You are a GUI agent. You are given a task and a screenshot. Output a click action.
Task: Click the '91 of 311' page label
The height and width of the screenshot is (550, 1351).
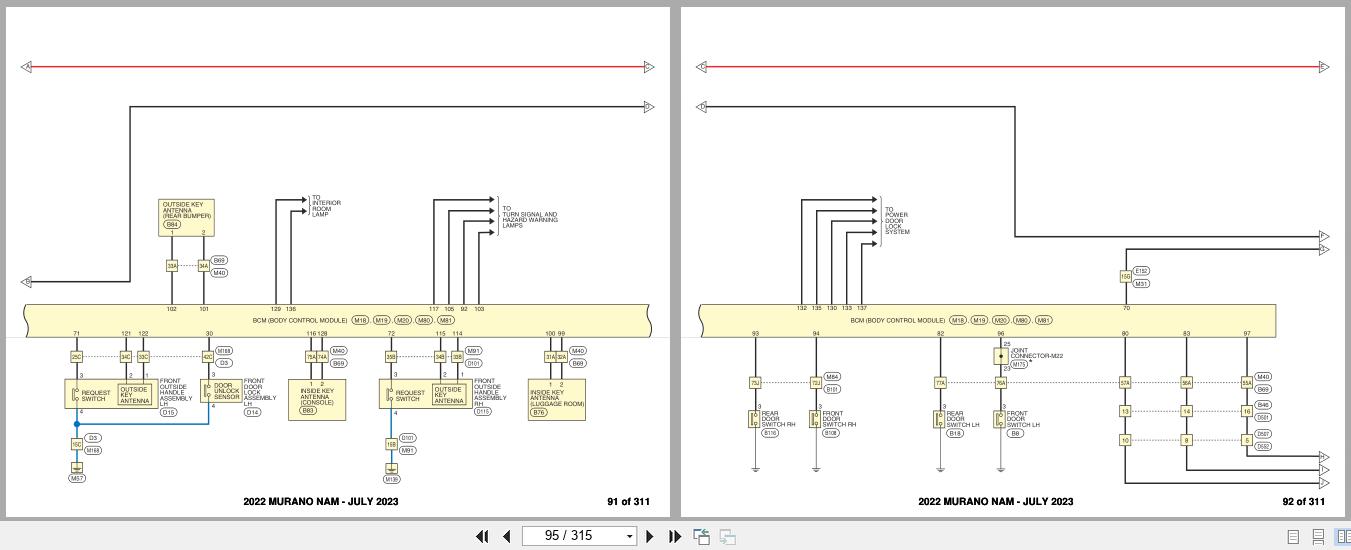click(x=628, y=502)
